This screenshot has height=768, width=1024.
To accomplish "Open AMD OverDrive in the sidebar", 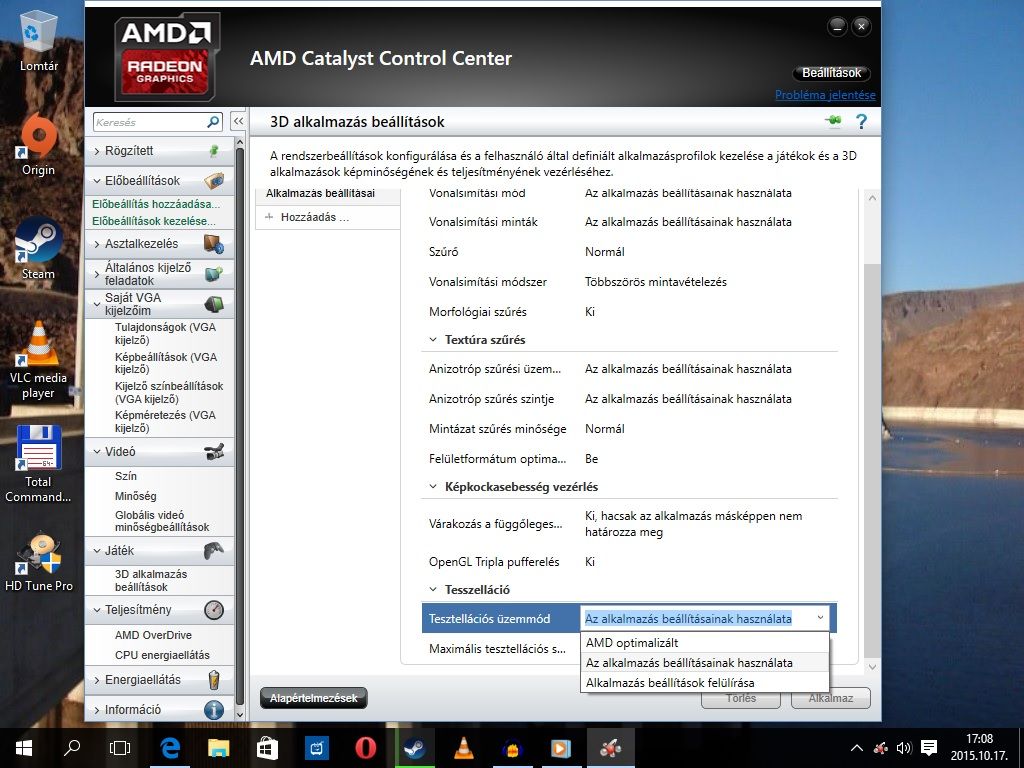I will point(153,635).
